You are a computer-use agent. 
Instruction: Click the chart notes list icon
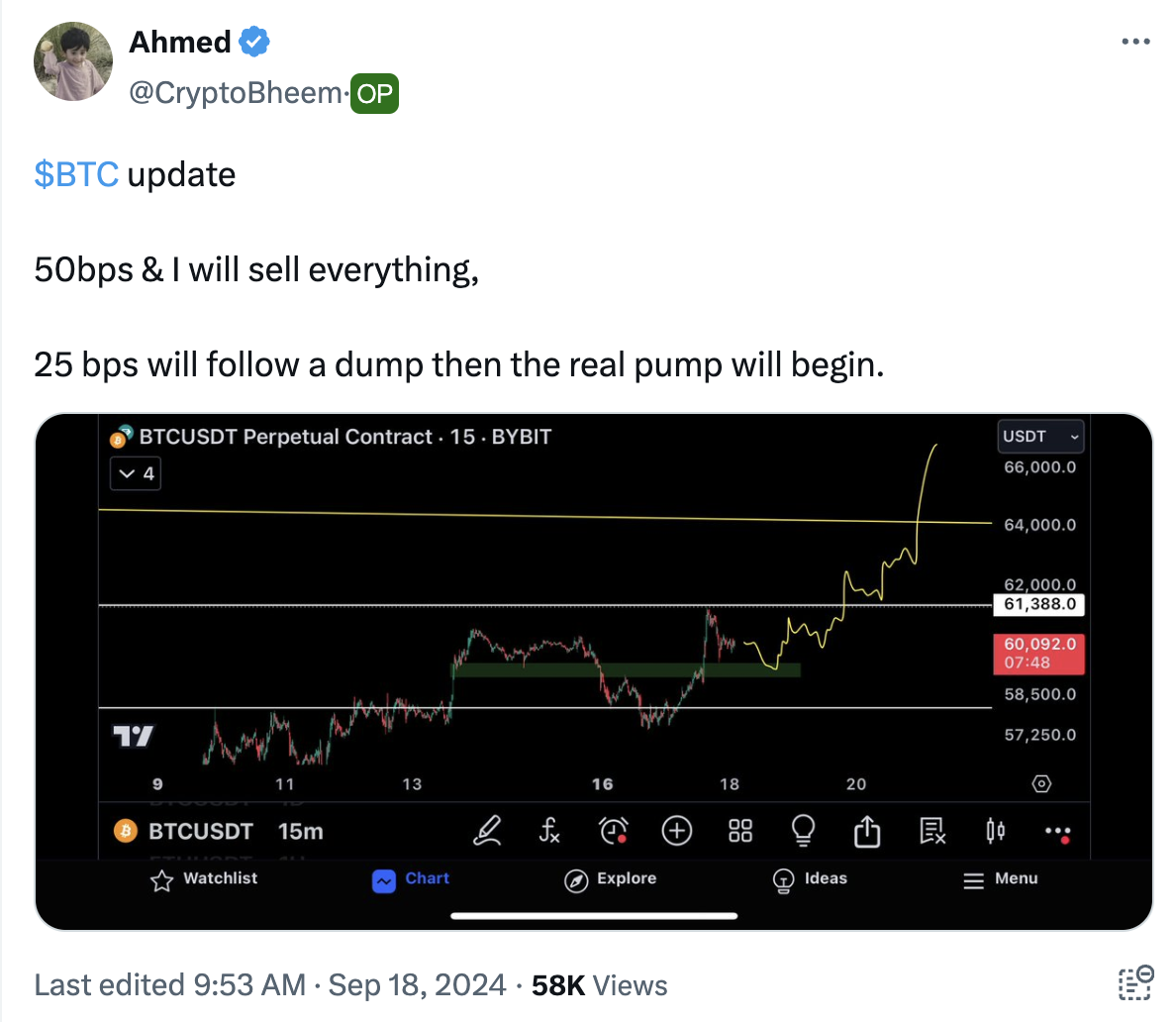(x=932, y=830)
